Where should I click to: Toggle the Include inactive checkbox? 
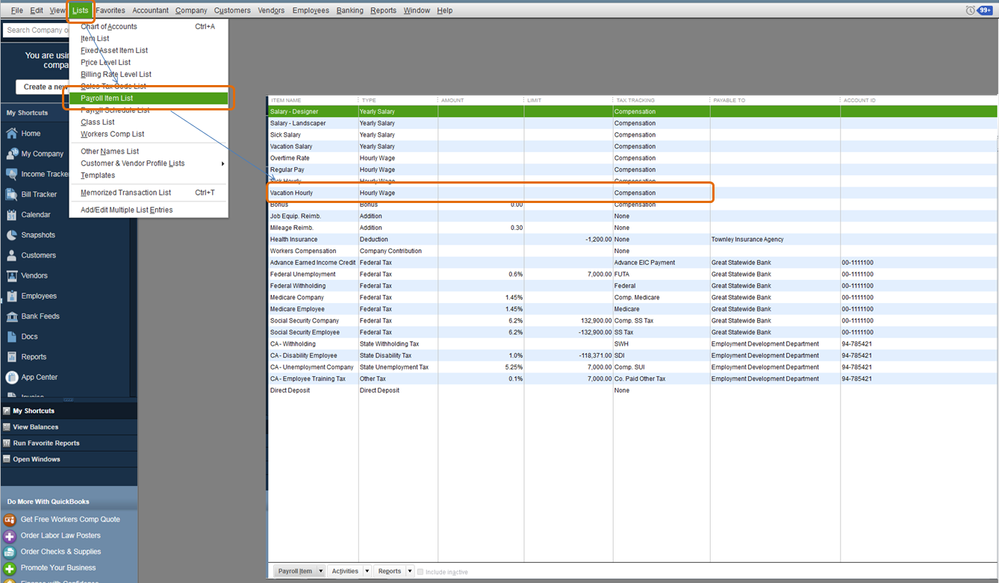click(x=420, y=572)
